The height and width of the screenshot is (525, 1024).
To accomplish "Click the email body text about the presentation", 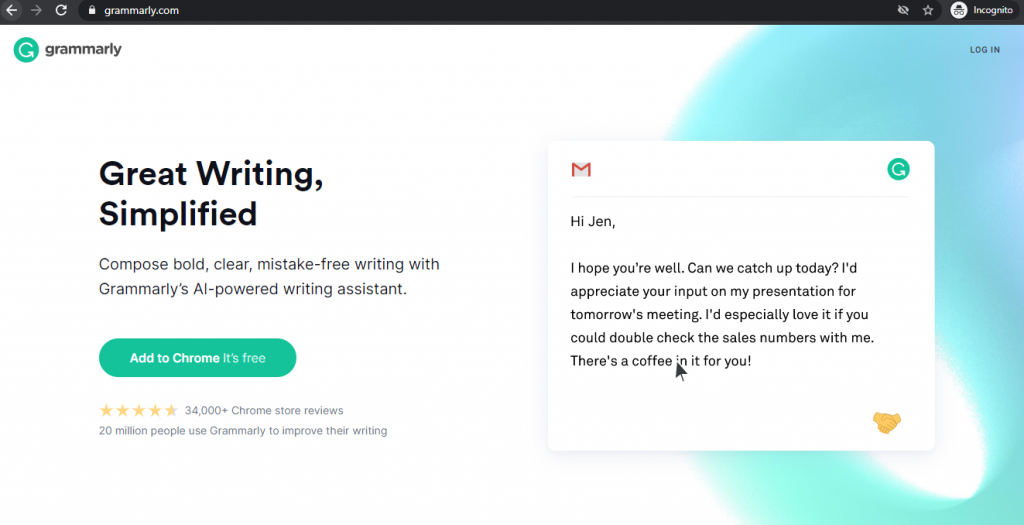I will tap(722, 314).
